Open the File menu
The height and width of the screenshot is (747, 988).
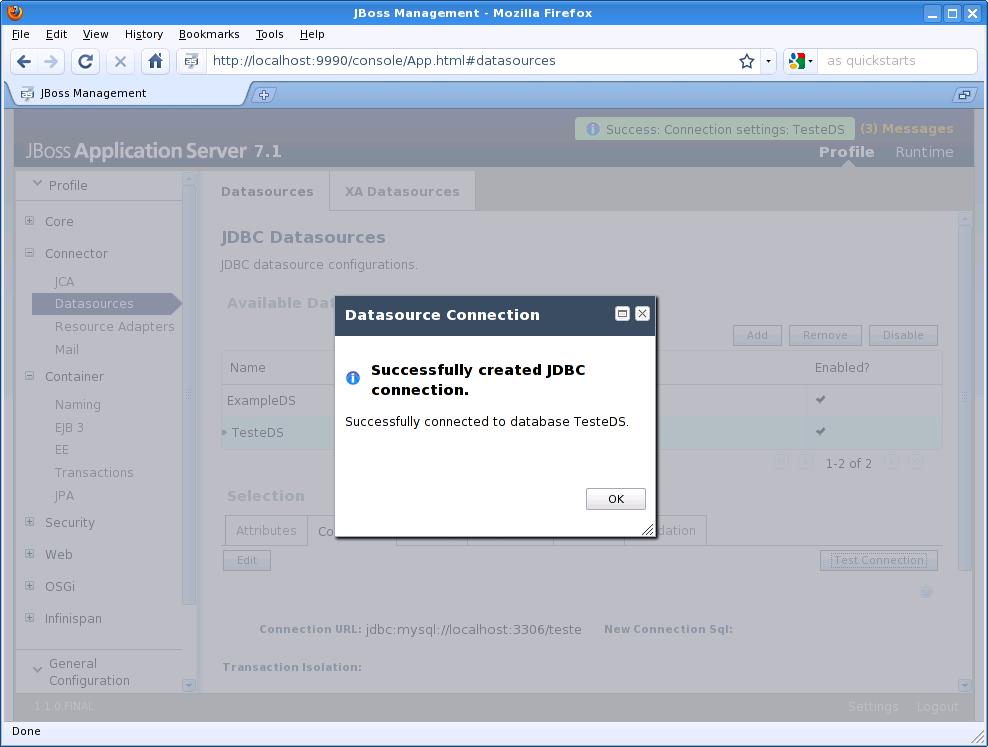click(21, 34)
